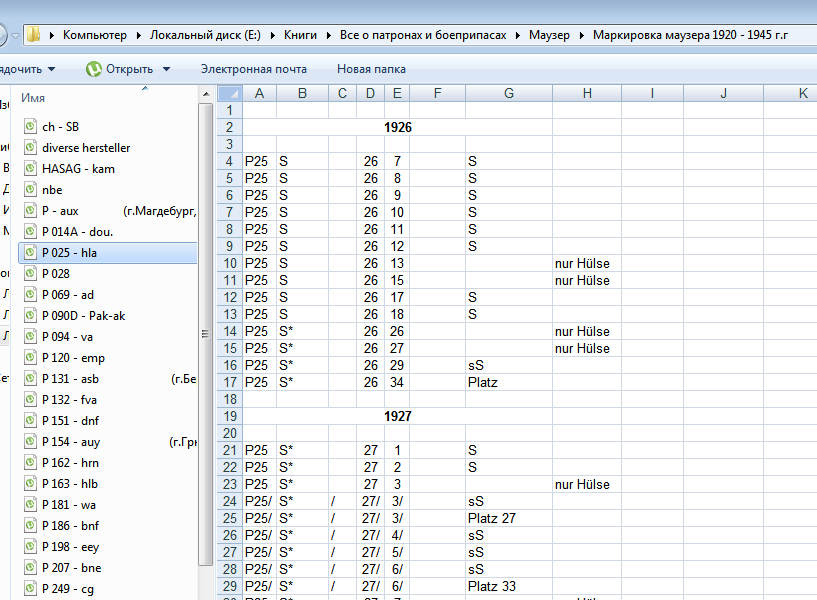Click the 'ch - SB' file icon

tap(30, 127)
